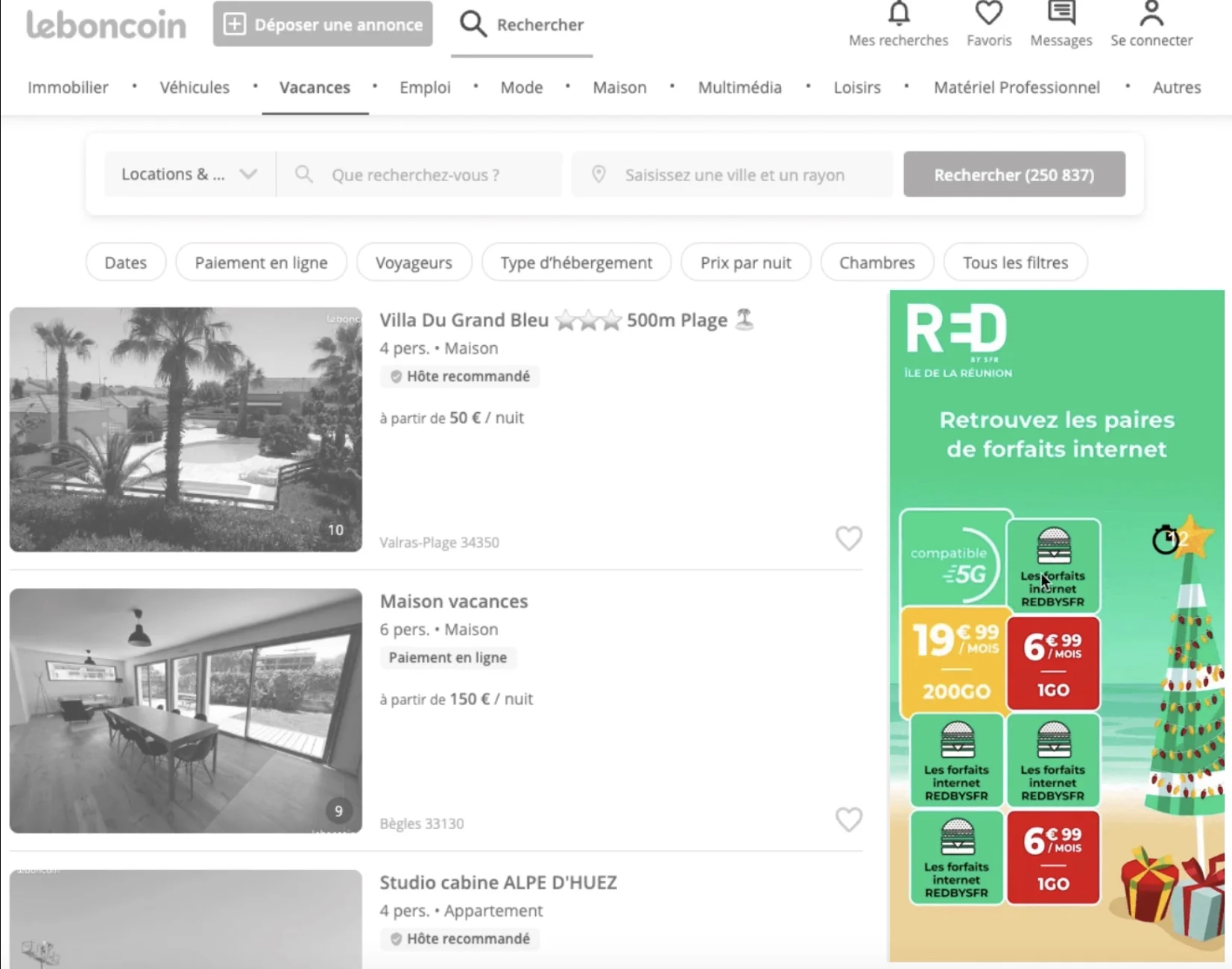Screen dimensions: 1232x969
Task: Open the Voyageurs filter
Action: click(x=414, y=262)
